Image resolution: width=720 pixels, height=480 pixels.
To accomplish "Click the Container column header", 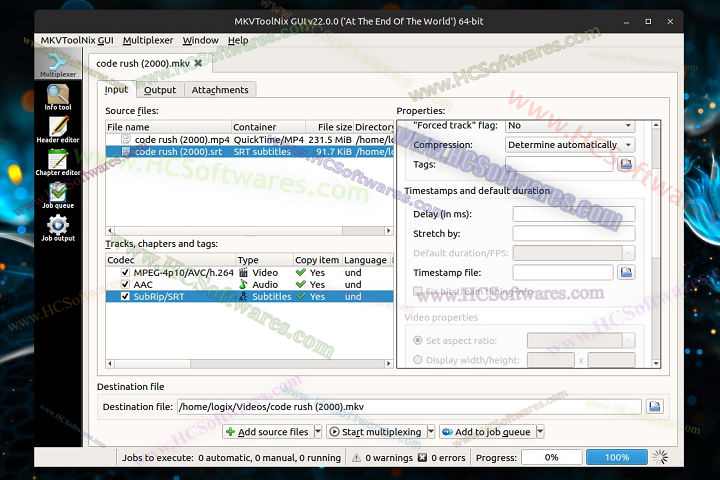I will (x=269, y=127).
